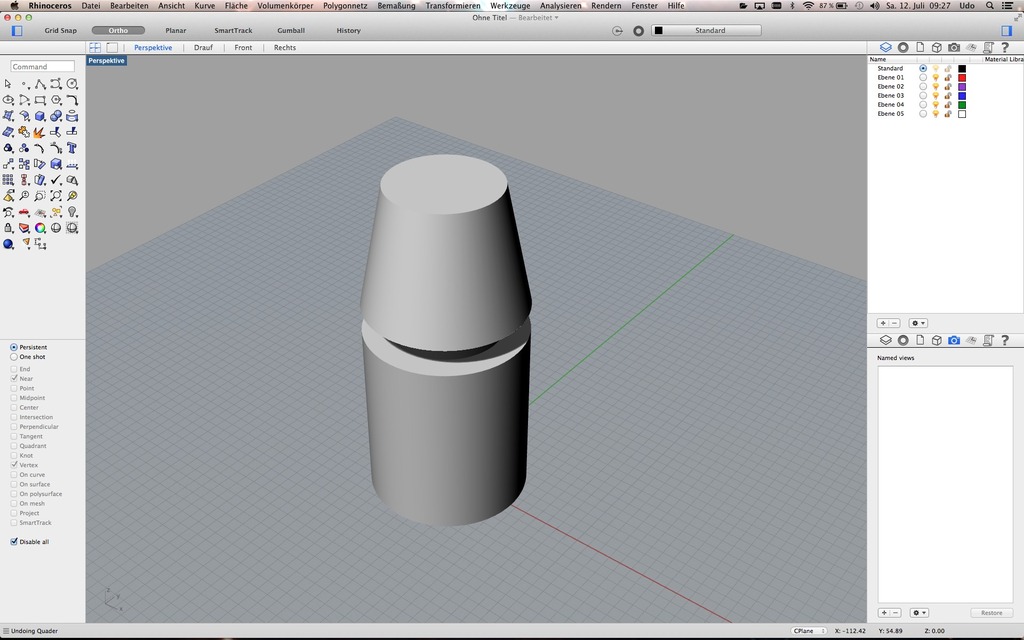
Task: Open the CPlane coordinate dropdown
Action: [x=808, y=631]
